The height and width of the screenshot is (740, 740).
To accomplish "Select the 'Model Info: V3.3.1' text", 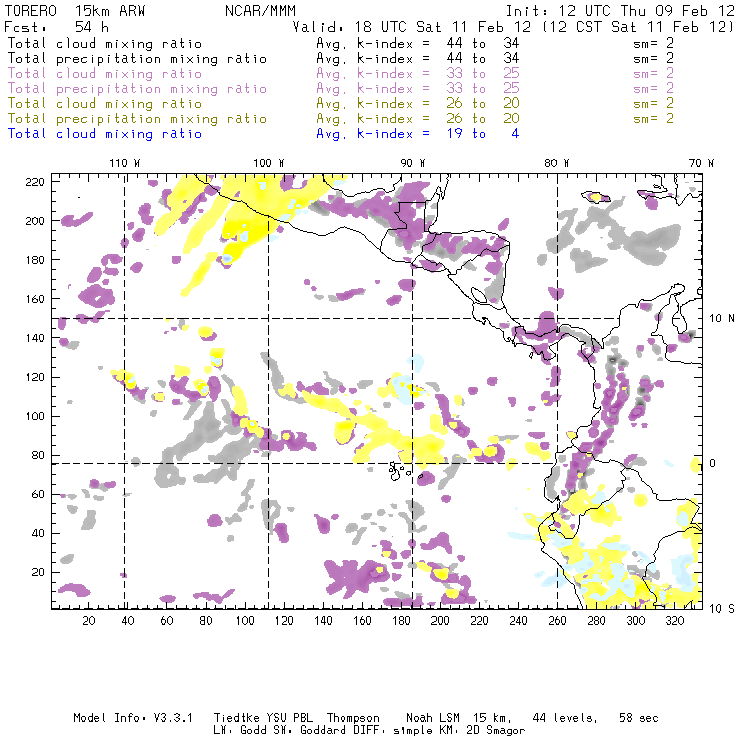I will (x=133, y=718).
